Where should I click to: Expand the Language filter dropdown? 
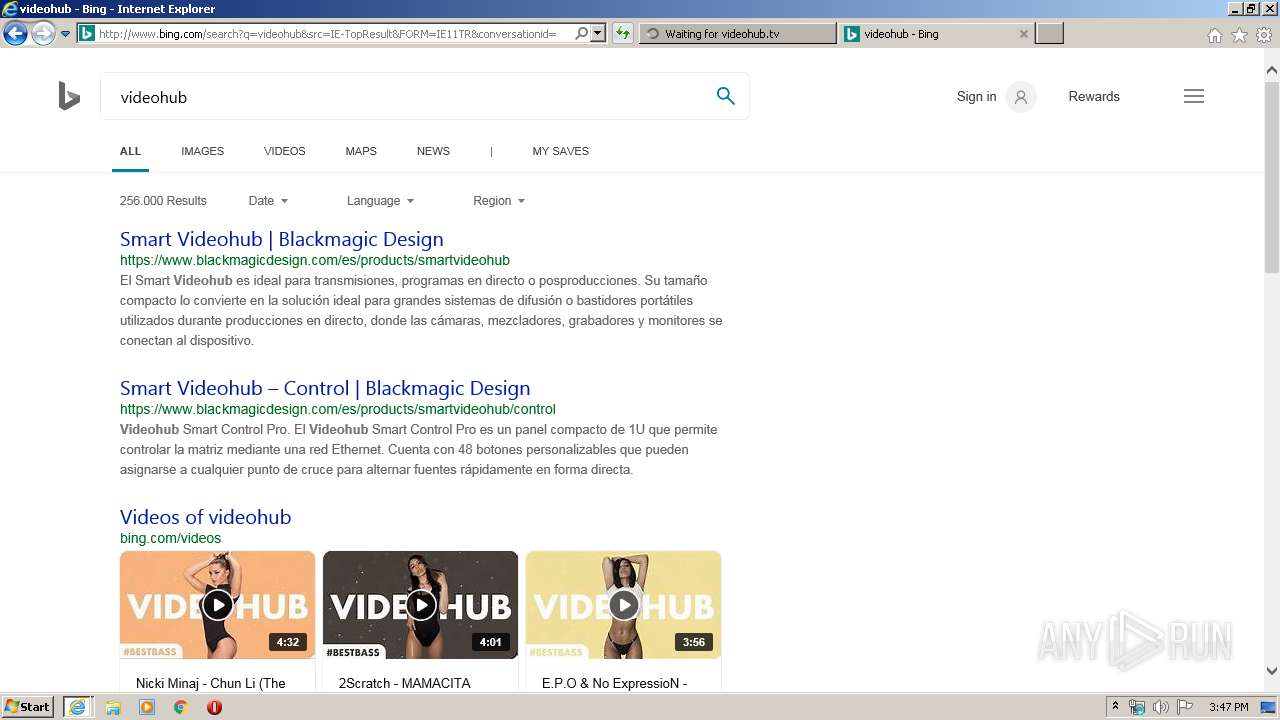[x=380, y=201]
